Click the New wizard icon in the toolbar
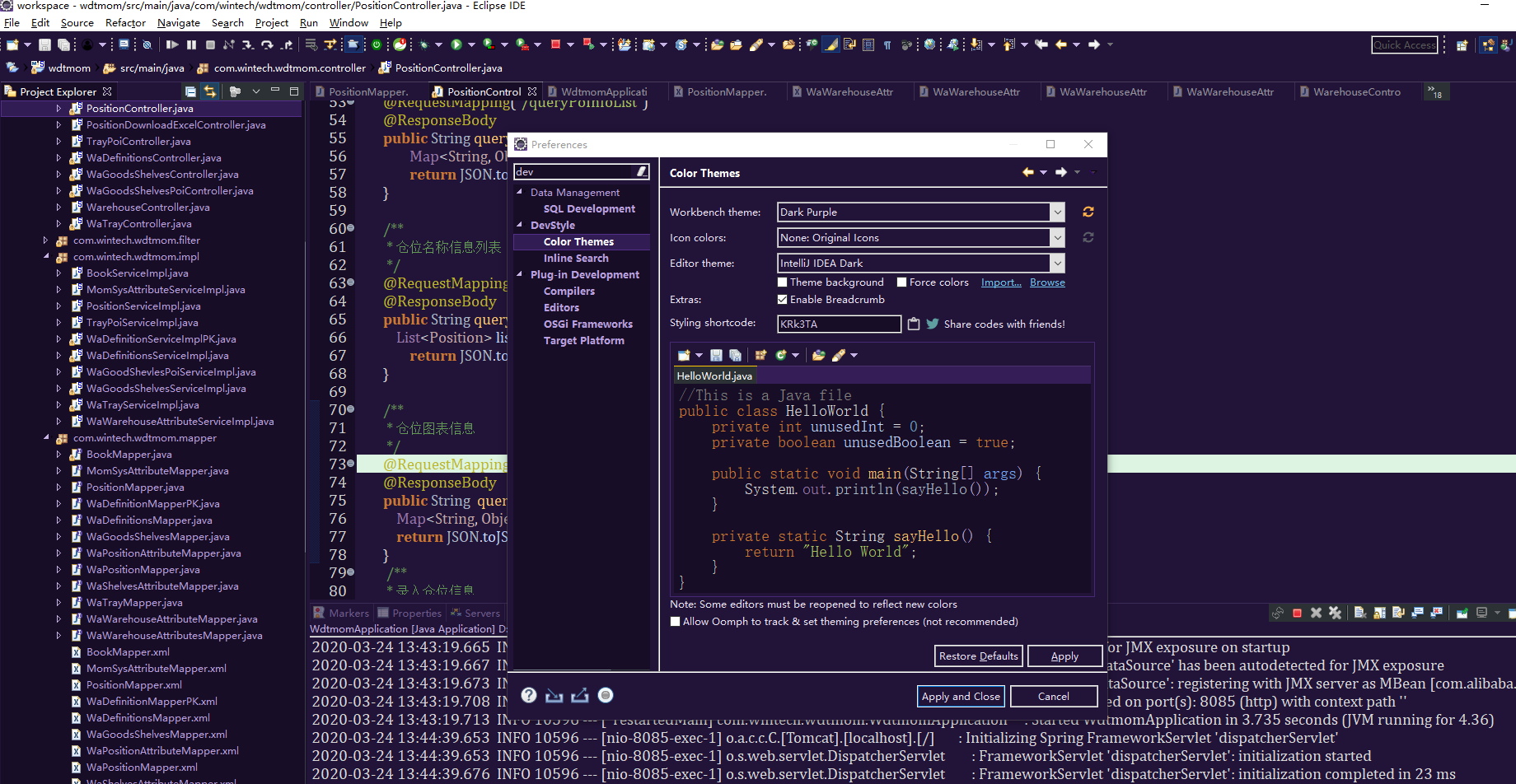The image size is (1516, 784). (x=11, y=44)
